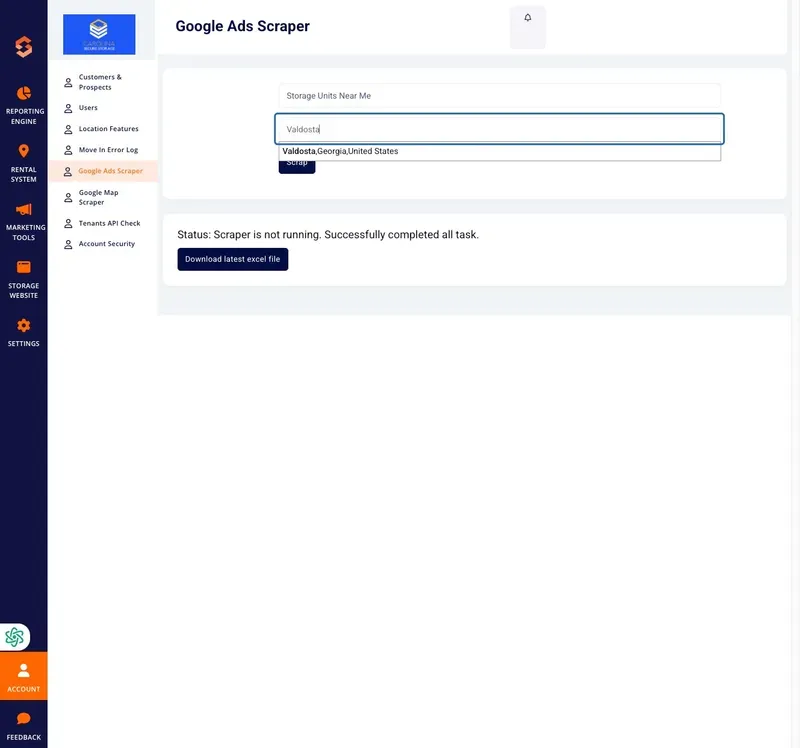Open the Reporting Engine section
This screenshot has width=800, height=748.
click(23, 106)
